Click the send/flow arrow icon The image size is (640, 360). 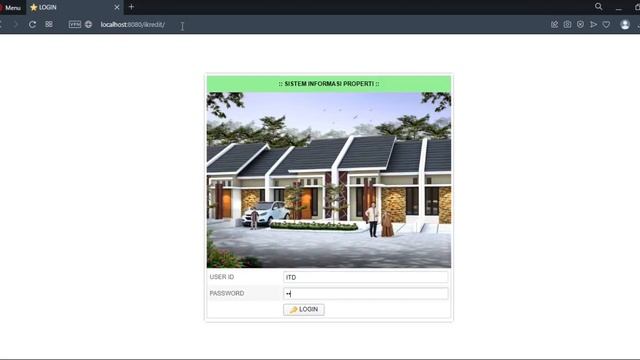[x=593, y=24]
